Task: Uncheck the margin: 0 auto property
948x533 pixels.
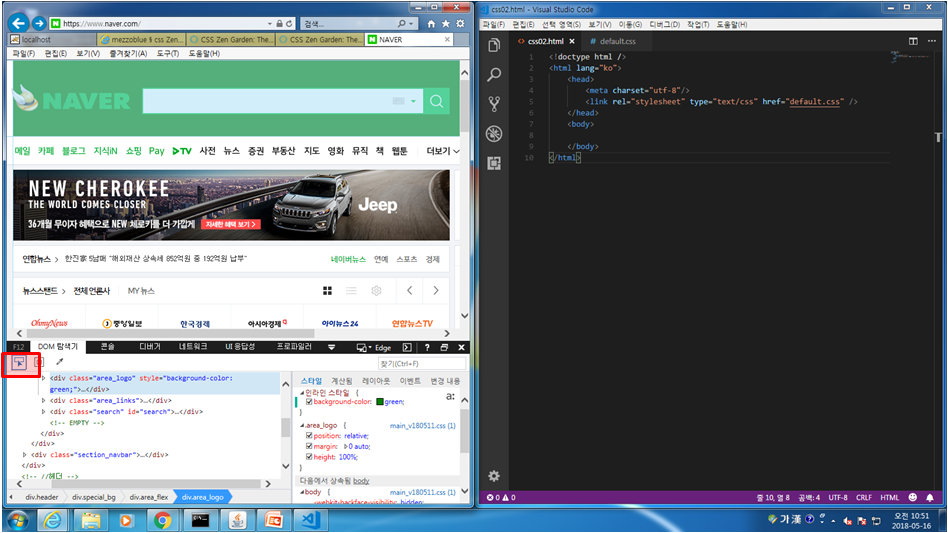Action: tap(309, 446)
